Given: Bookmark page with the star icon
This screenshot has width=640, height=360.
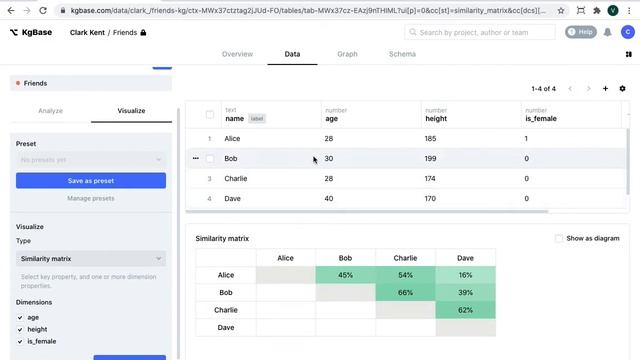Looking at the screenshot, I should 561,11.
